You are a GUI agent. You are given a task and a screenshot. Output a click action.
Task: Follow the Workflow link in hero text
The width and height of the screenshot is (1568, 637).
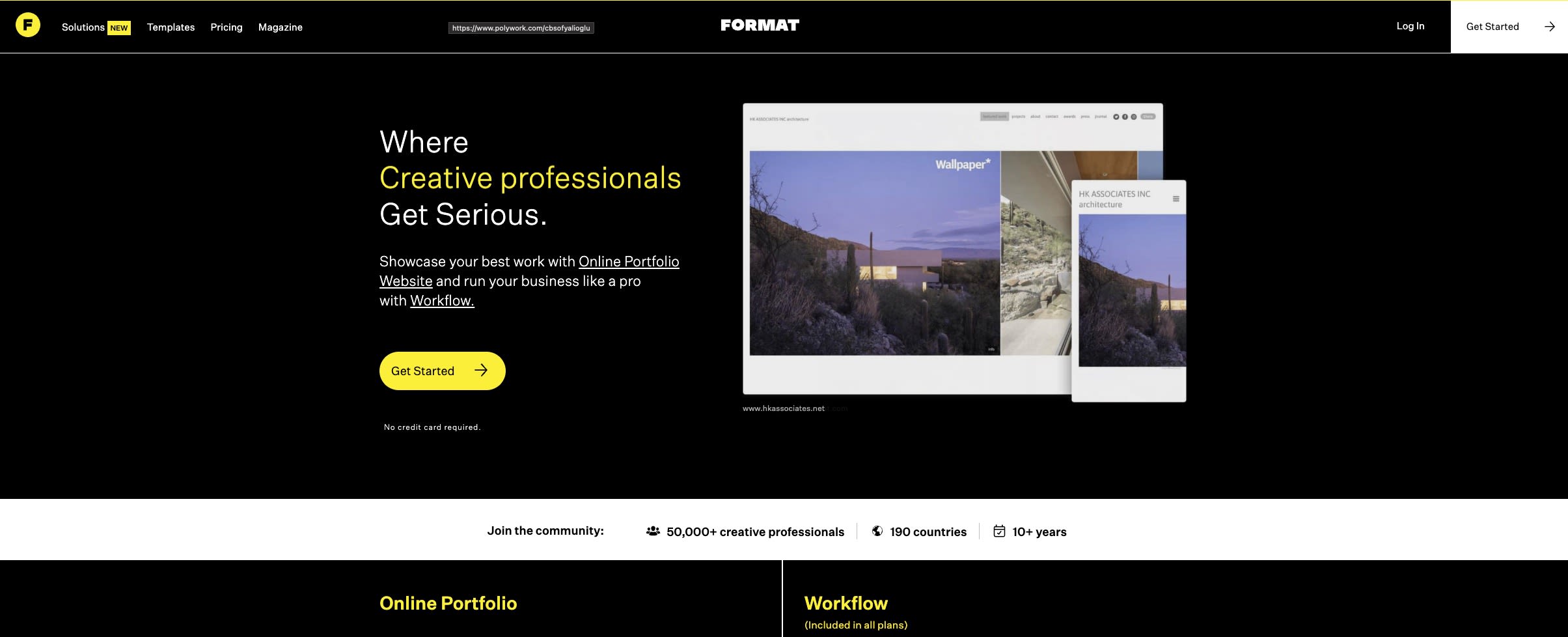tap(442, 300)
